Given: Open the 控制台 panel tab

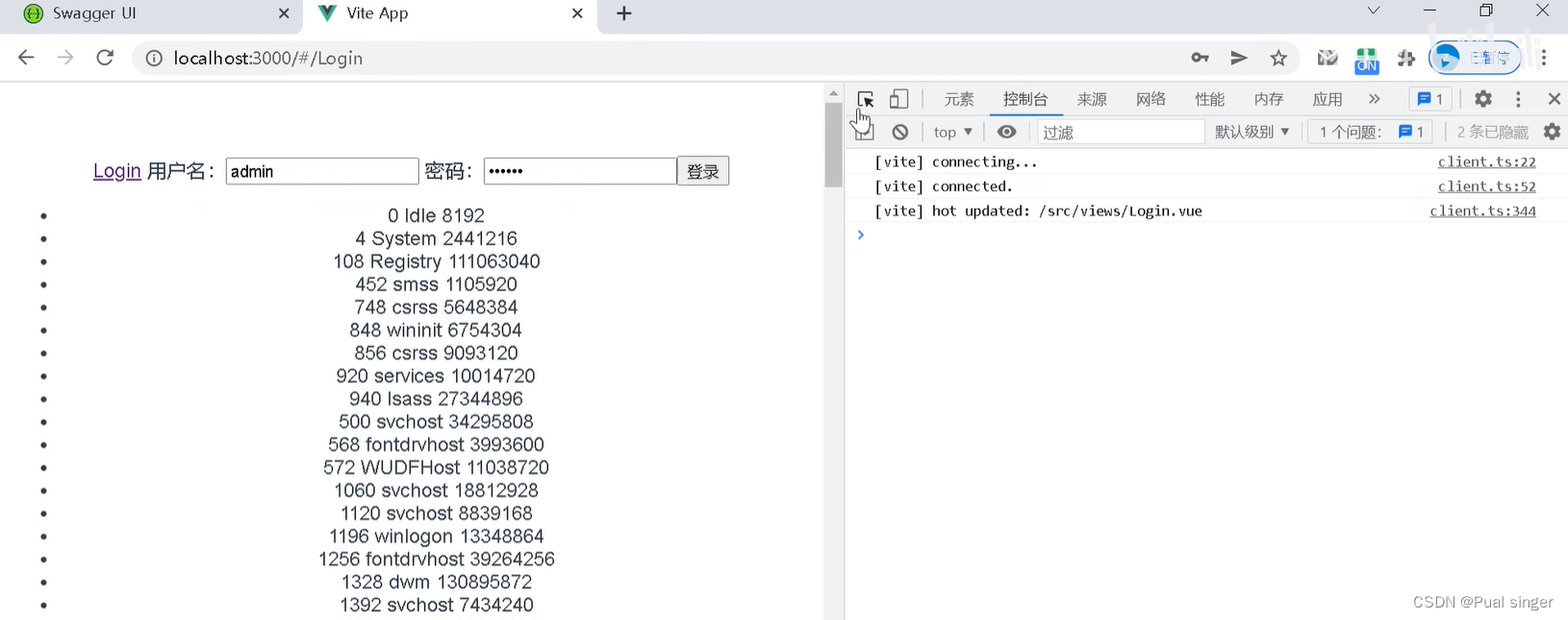Looking at the screenshot, I should [x=1024, y=99].
